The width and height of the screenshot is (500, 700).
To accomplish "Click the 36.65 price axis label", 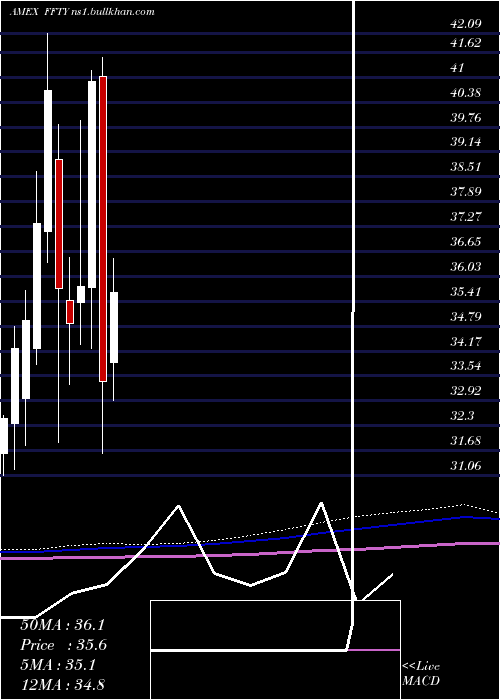I will coord(466,242).
